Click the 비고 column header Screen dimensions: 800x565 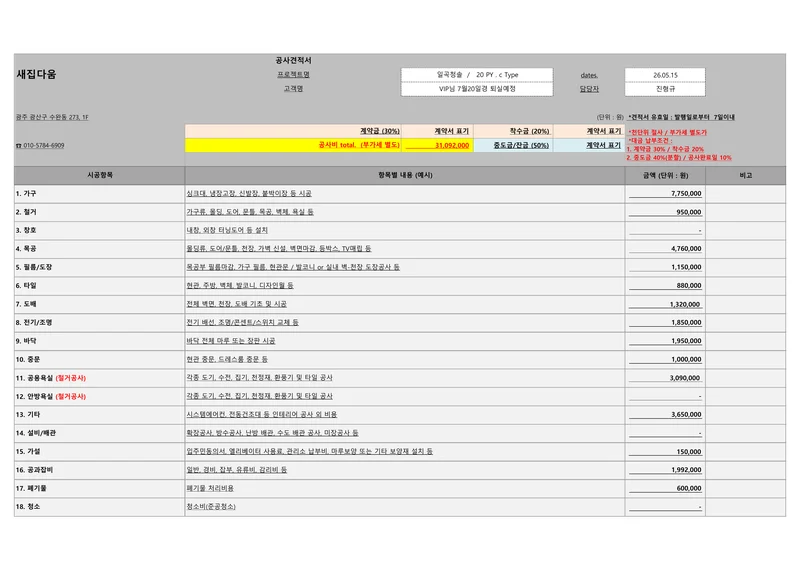746,175
